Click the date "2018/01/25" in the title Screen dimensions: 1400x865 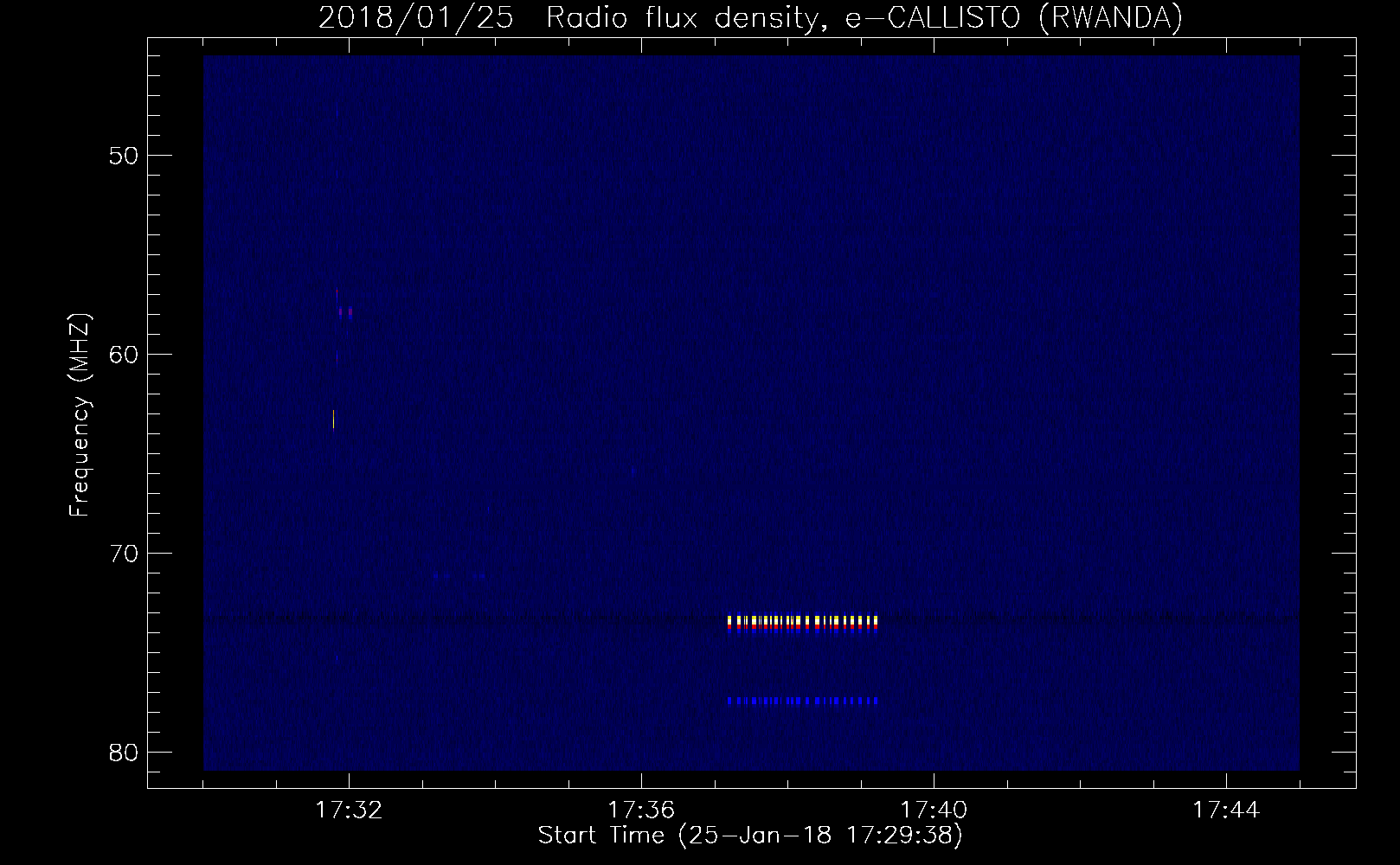pyautogui.click(x=418, y=18)
